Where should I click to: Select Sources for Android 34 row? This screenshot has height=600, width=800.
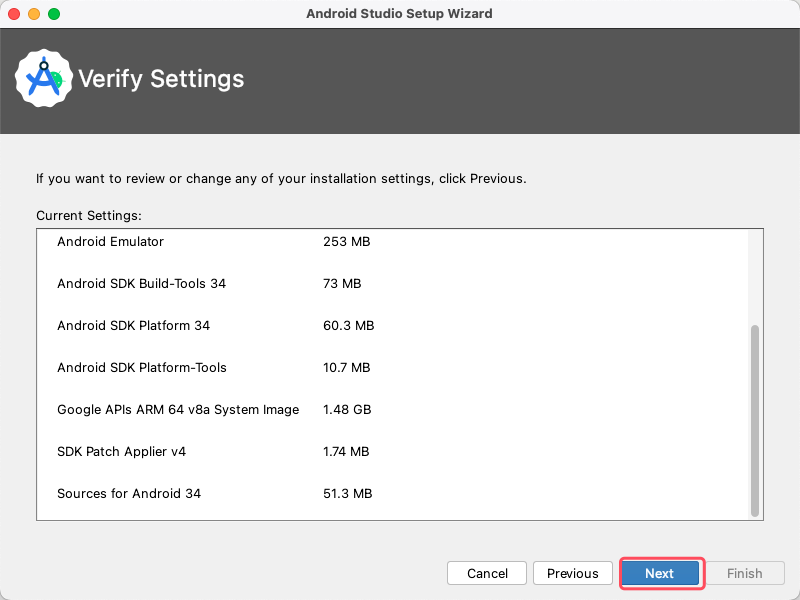tap(392, 493)
